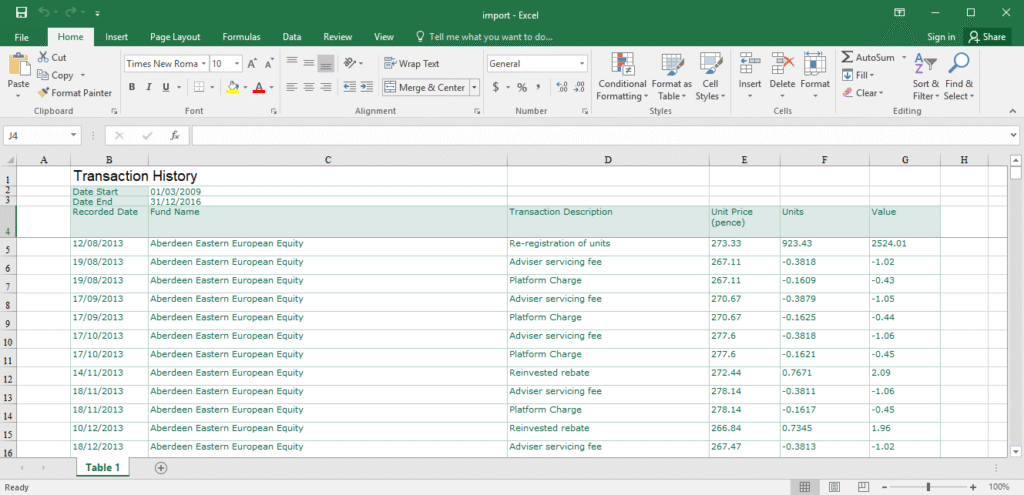Click the Conditional Formatting icon
Image resolution: width=1024 pixels, height=495 pixels.
pos(622,64)
